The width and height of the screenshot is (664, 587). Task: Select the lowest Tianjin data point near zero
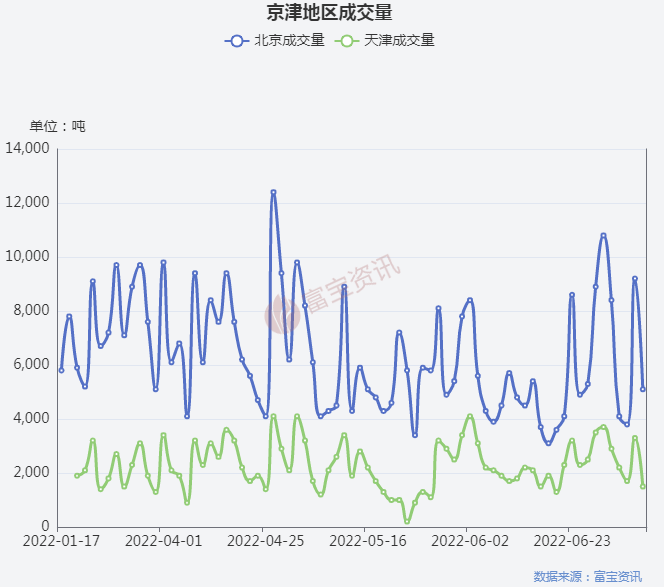pyautogui.click(x=407, y=521)
